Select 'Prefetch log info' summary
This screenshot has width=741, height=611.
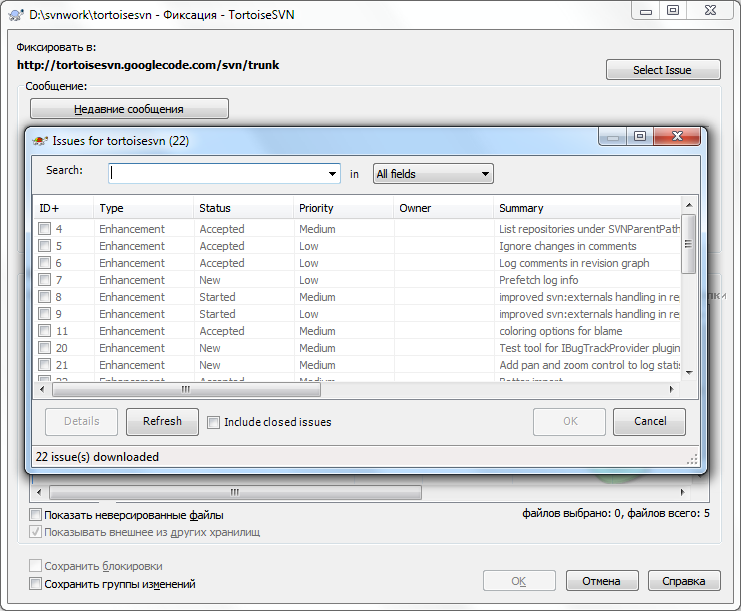(538, 280)
